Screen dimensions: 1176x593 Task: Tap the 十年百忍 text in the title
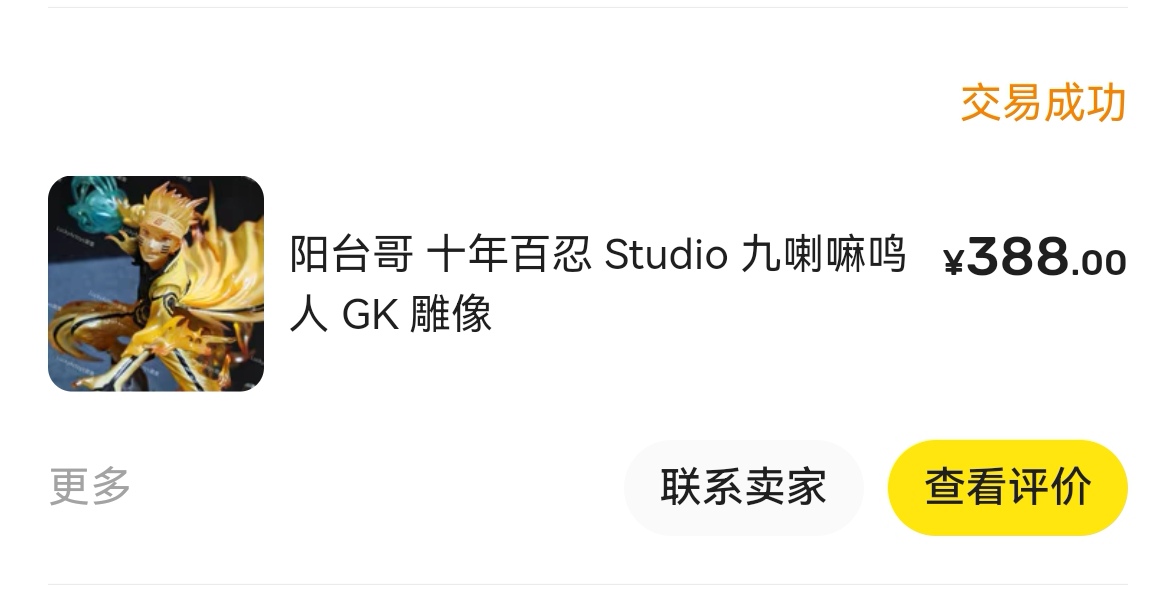(x=508, y=255)
